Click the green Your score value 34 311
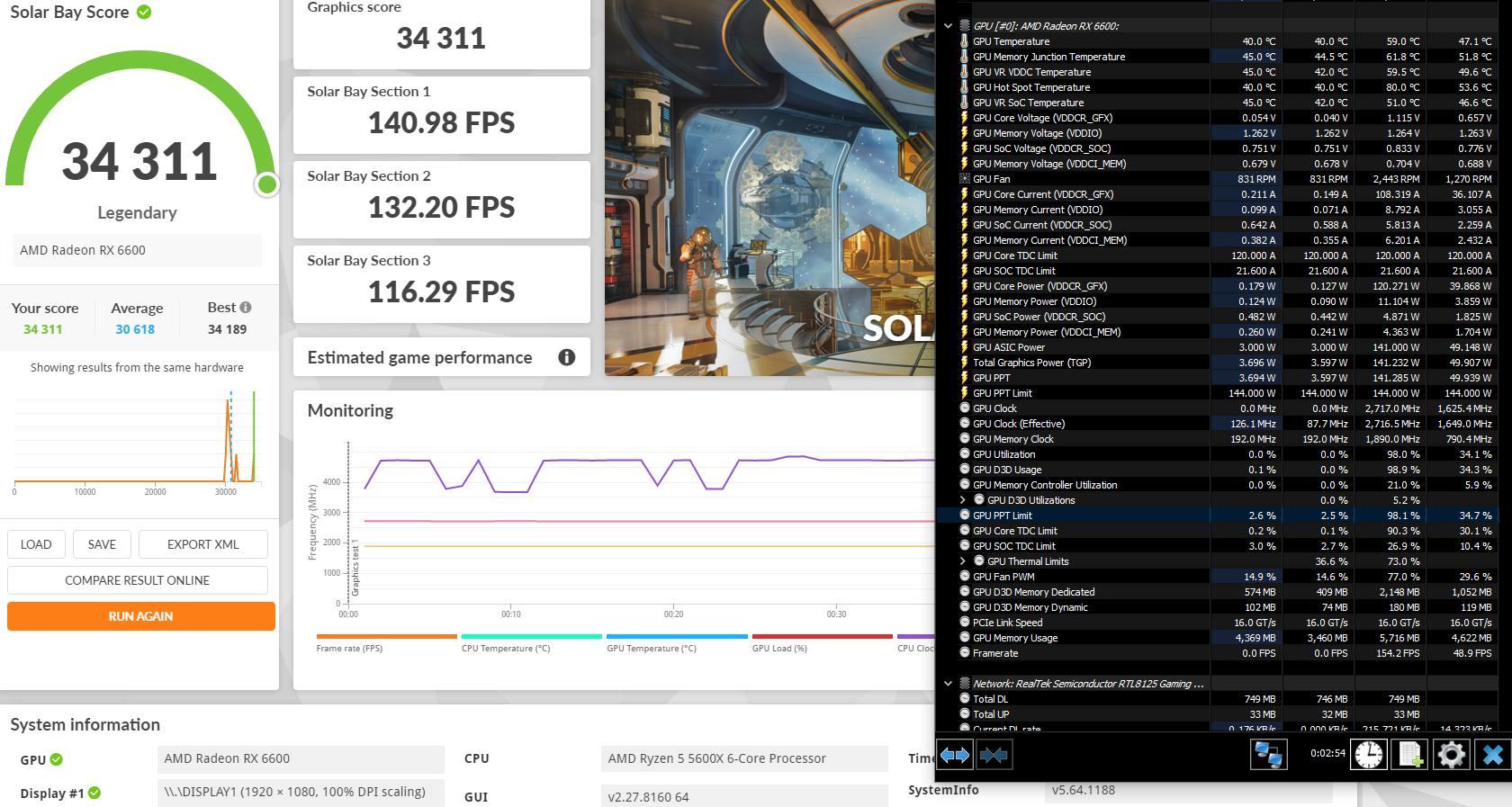 pyautogui.click(x=43, y=329)
